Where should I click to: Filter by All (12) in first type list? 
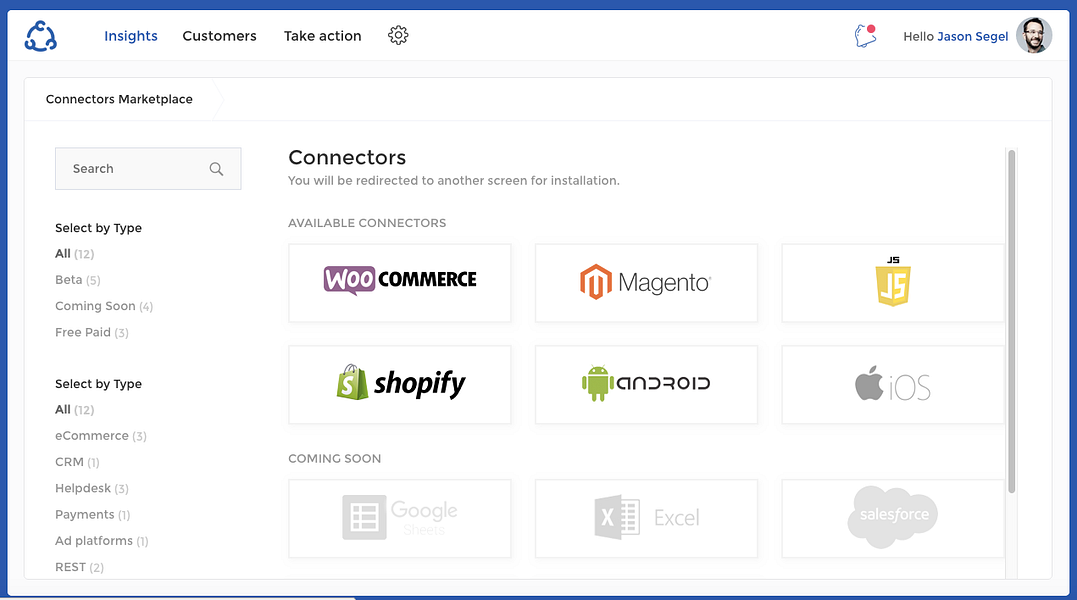pos(74,253)
